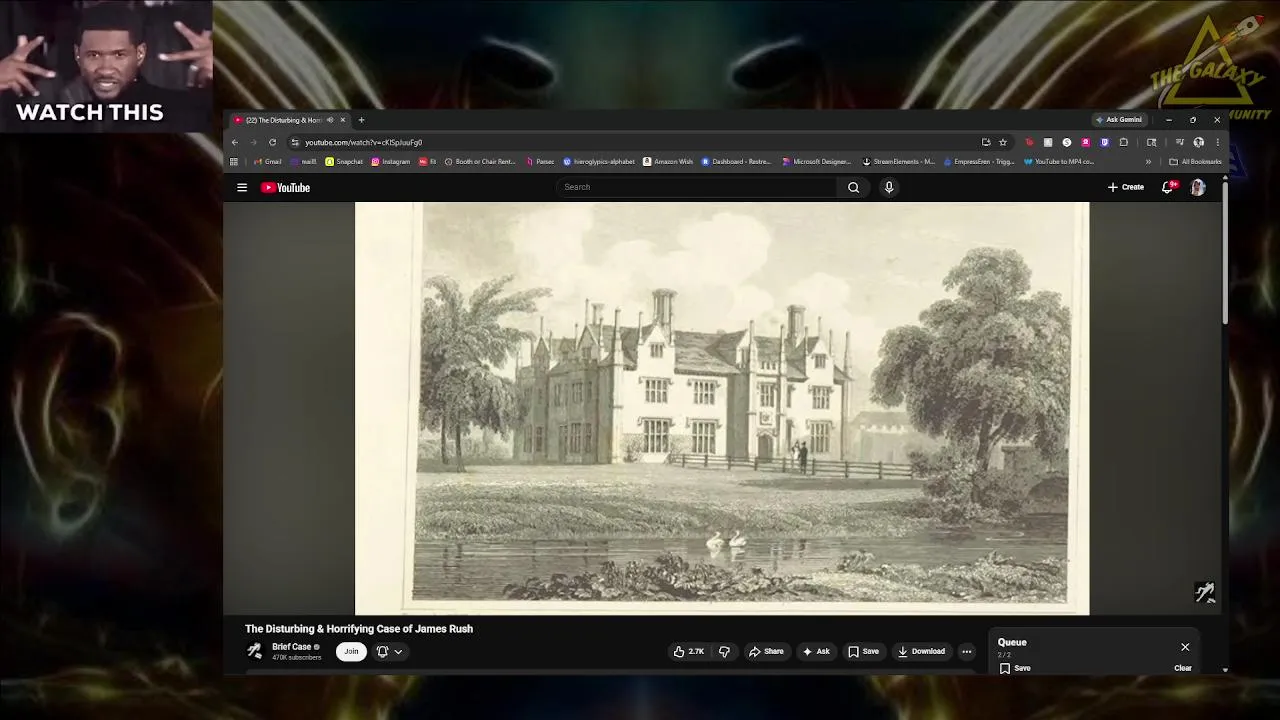Open Brief Case channel name link
1280x720 pixels.
click(x=291, y=646)
